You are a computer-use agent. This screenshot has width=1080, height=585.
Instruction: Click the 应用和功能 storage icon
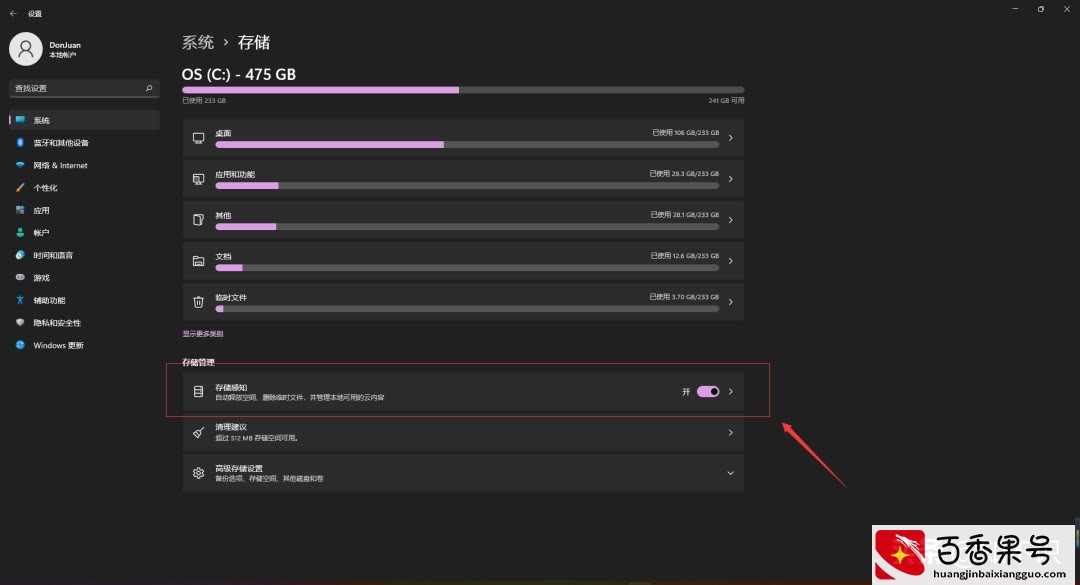[198, 179]
